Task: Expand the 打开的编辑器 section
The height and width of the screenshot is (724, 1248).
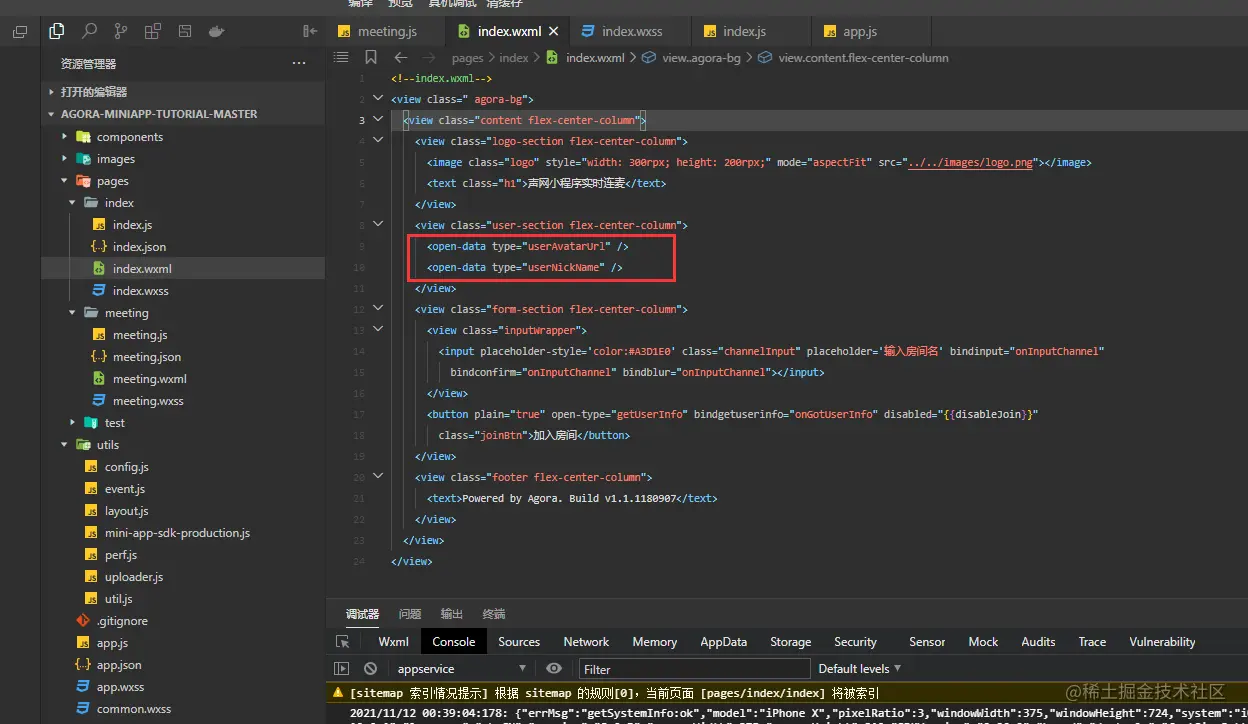Action: (183, 91)
